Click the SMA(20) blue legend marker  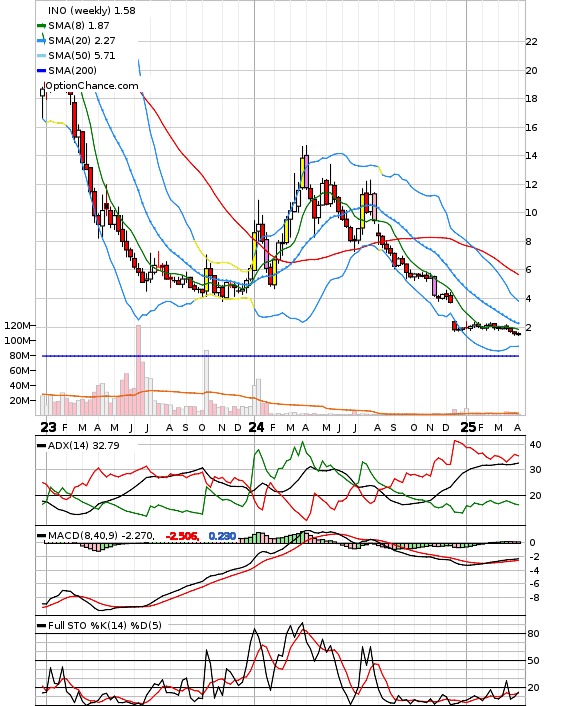tap(41, 41)
